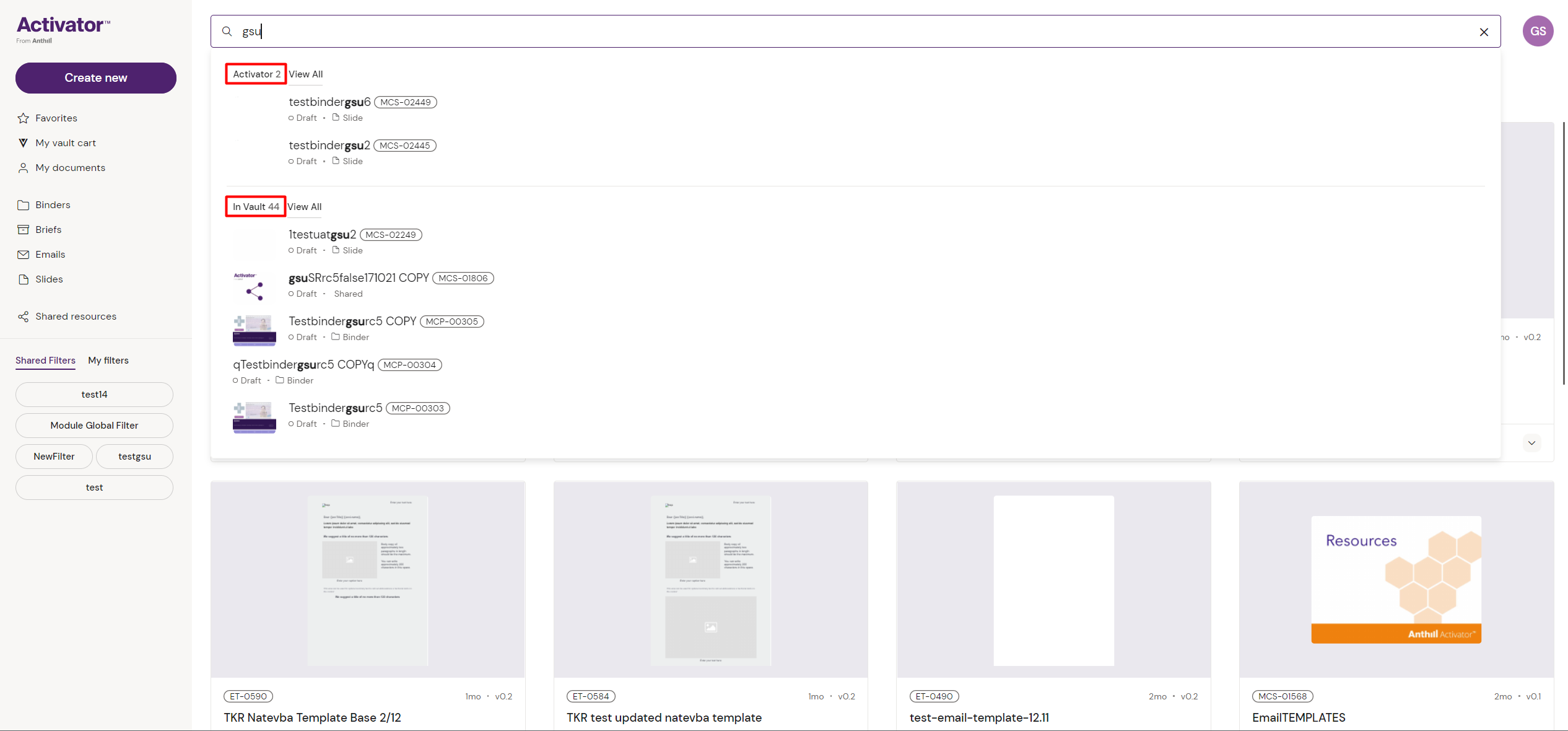Screen dimensions: 1568x731
Task: Apply the NewFilter filter chip
Action: (x=54, y=457)
